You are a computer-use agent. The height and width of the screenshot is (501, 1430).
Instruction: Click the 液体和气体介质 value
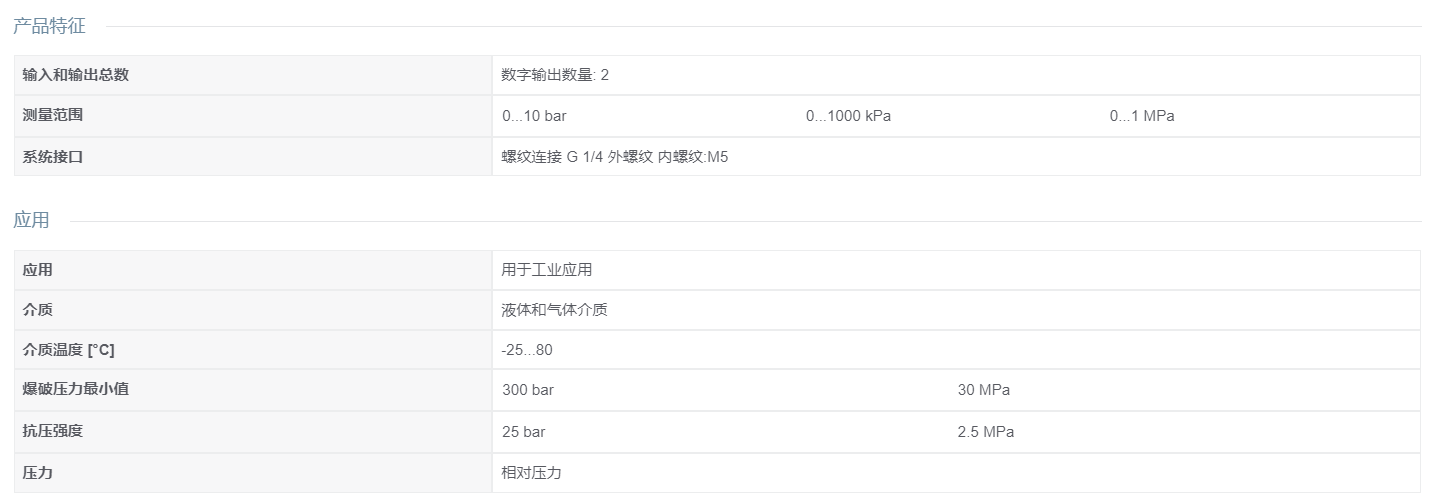tap(554, 310)
